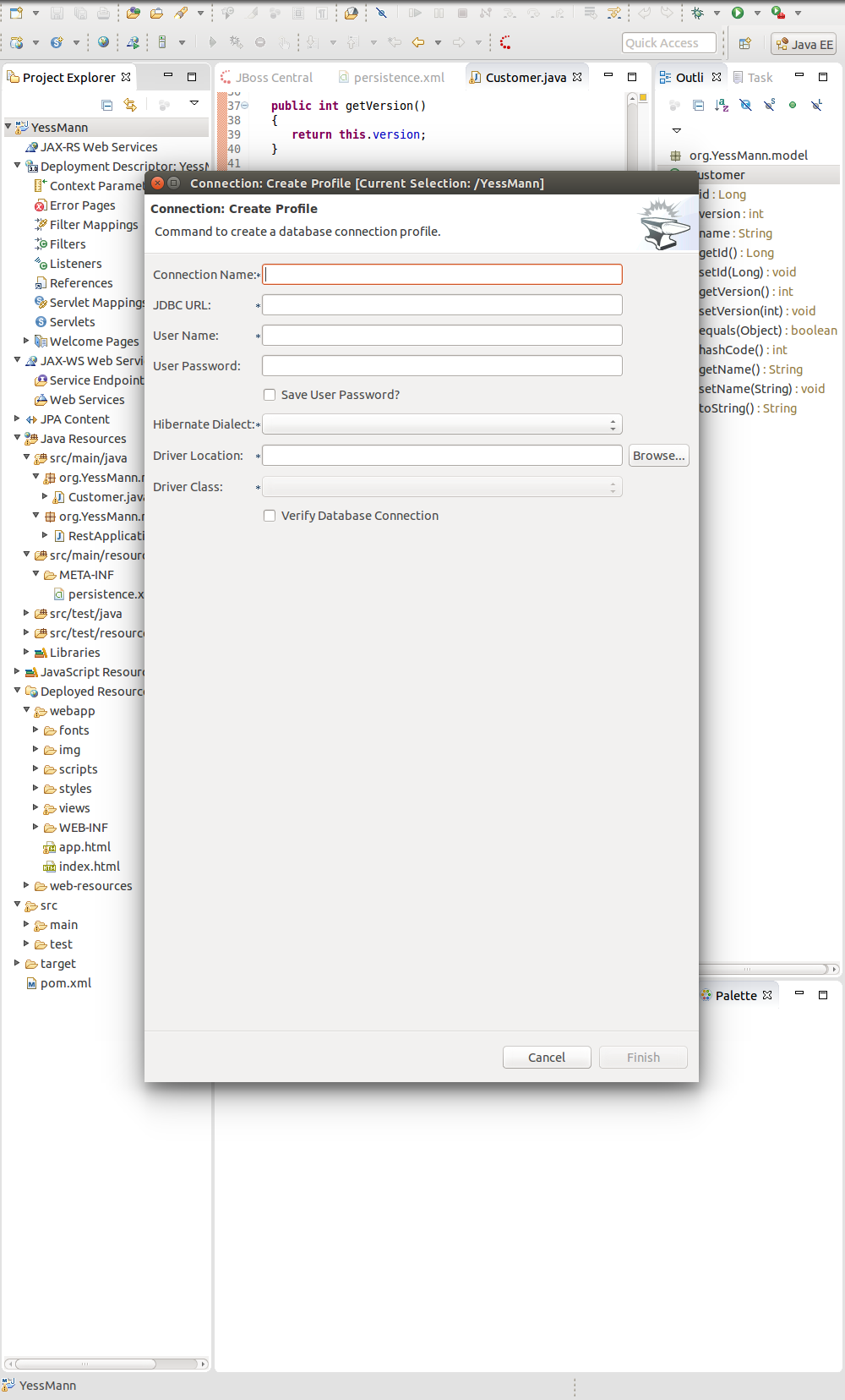The image size is (845, 1400).
Task: Check Save User Password checkbox
Action: click(270, 395)
